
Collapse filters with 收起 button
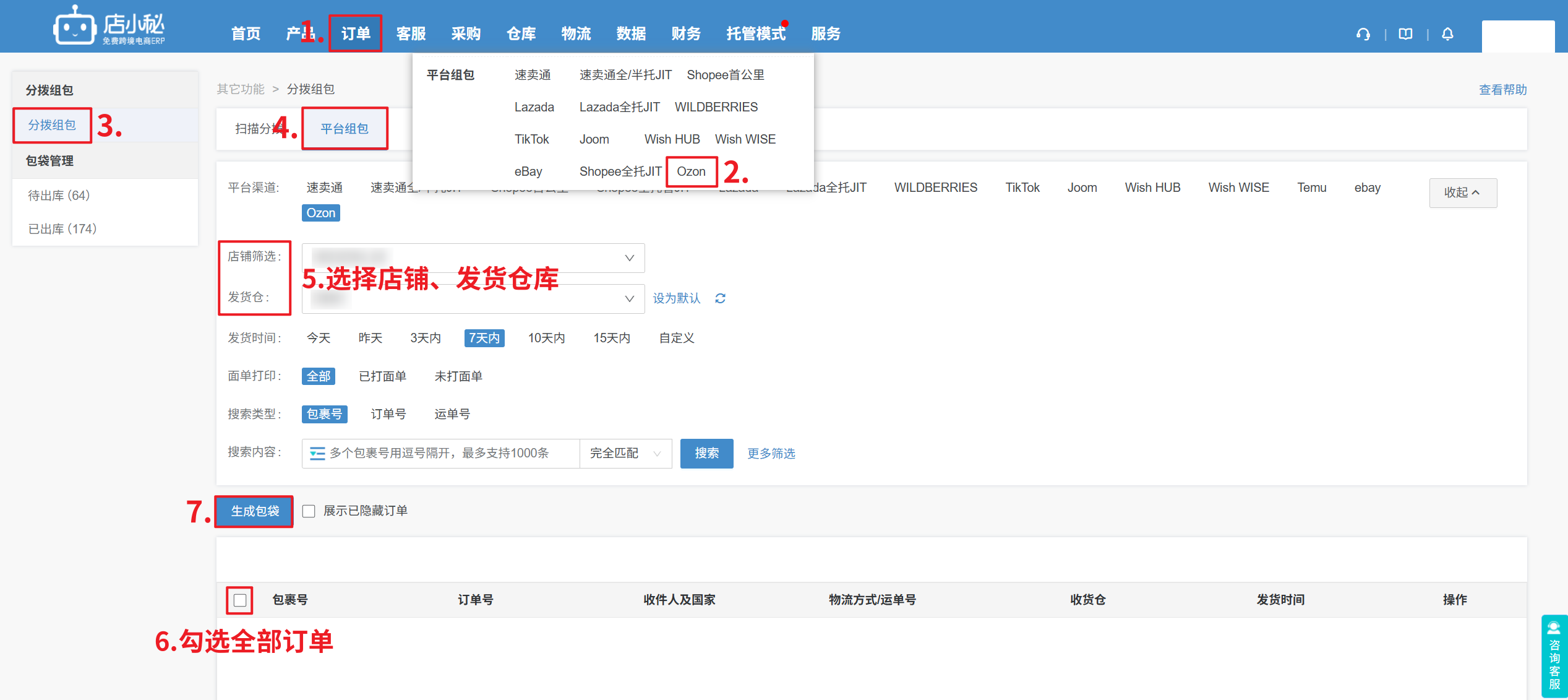tap(1463, 192)
